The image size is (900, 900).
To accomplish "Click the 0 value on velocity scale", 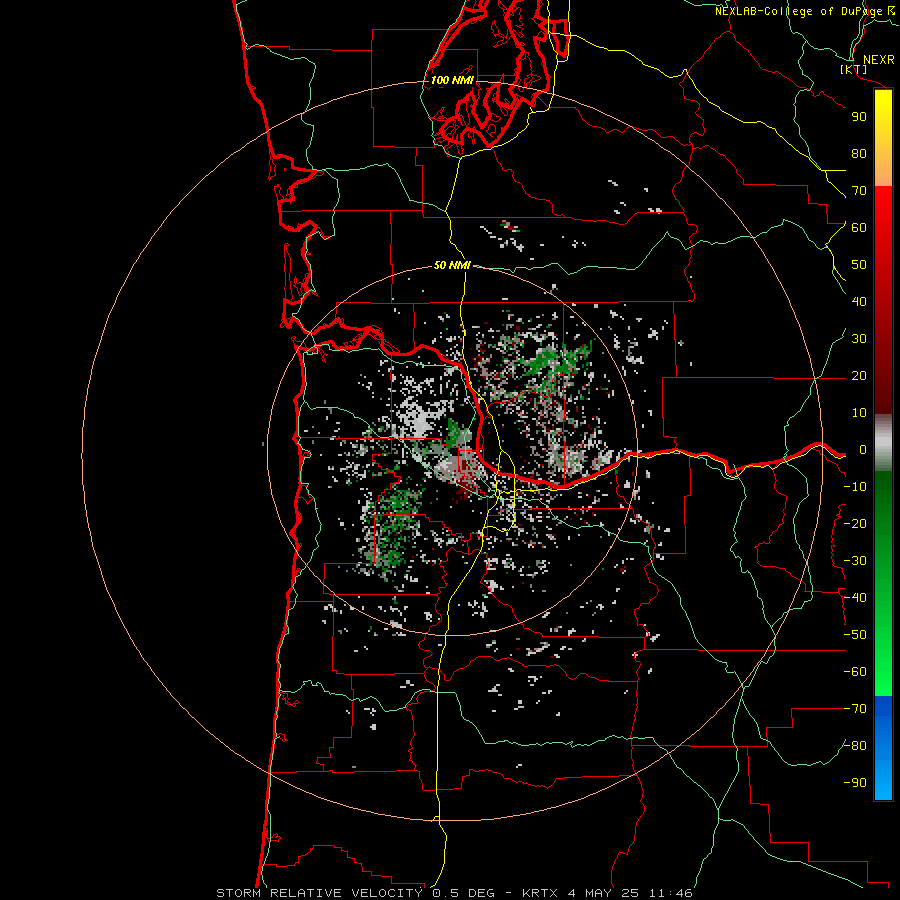I will click(x=863, y=450).
